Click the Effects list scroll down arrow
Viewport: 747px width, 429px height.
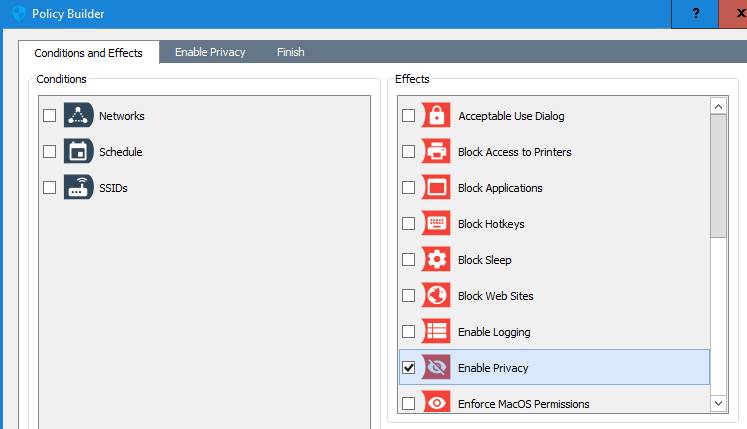pos(718,403)
